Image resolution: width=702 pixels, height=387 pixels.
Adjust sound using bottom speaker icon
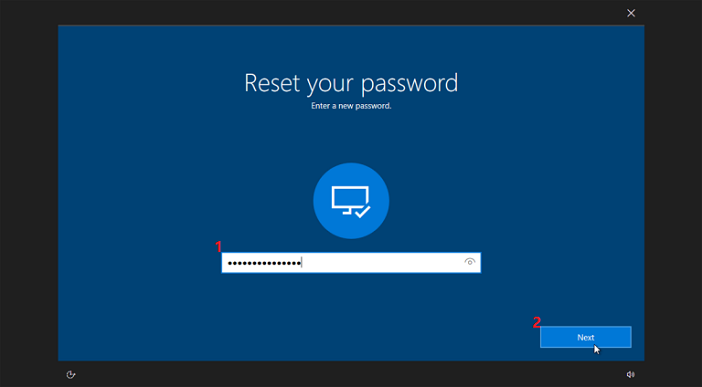point(631,374)
